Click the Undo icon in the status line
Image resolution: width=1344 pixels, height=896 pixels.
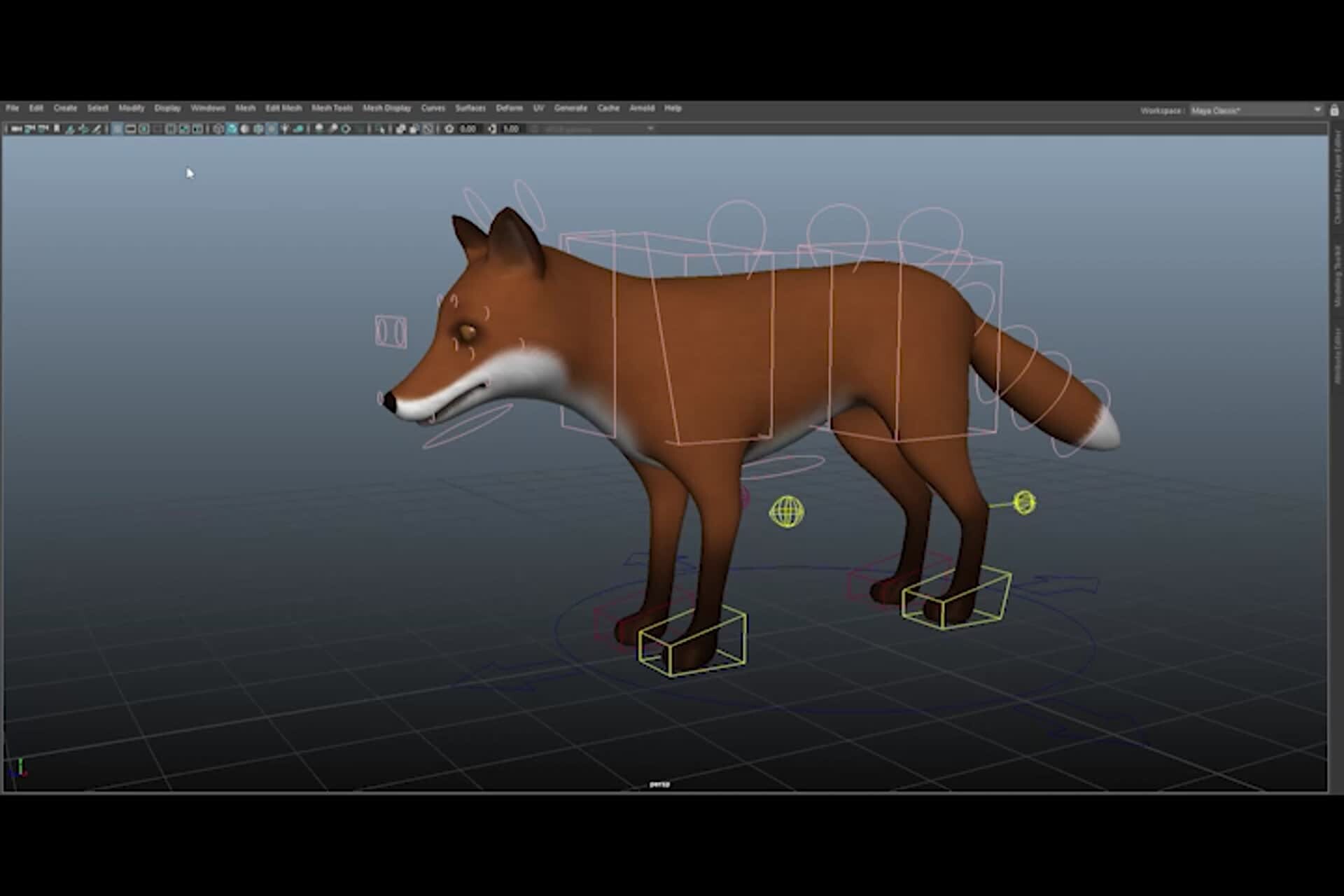click(x=70, y=129)
